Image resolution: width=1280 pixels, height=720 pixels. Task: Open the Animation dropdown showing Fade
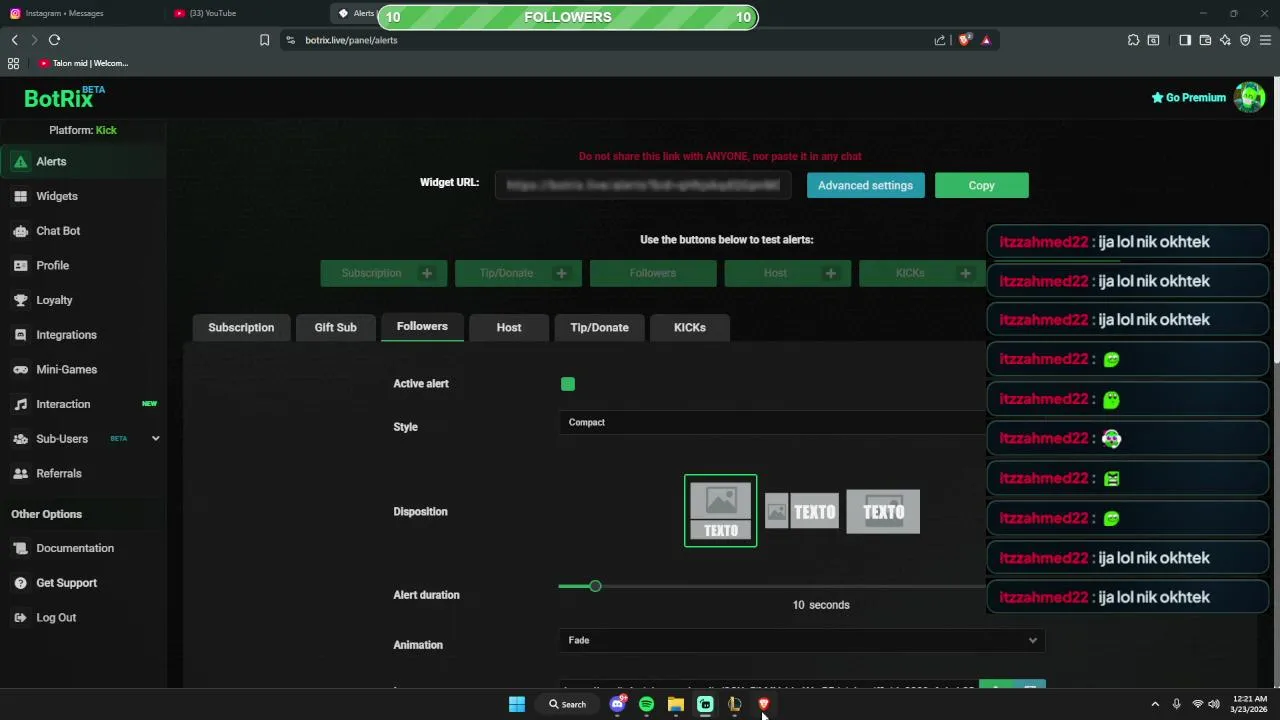[801, 640]
